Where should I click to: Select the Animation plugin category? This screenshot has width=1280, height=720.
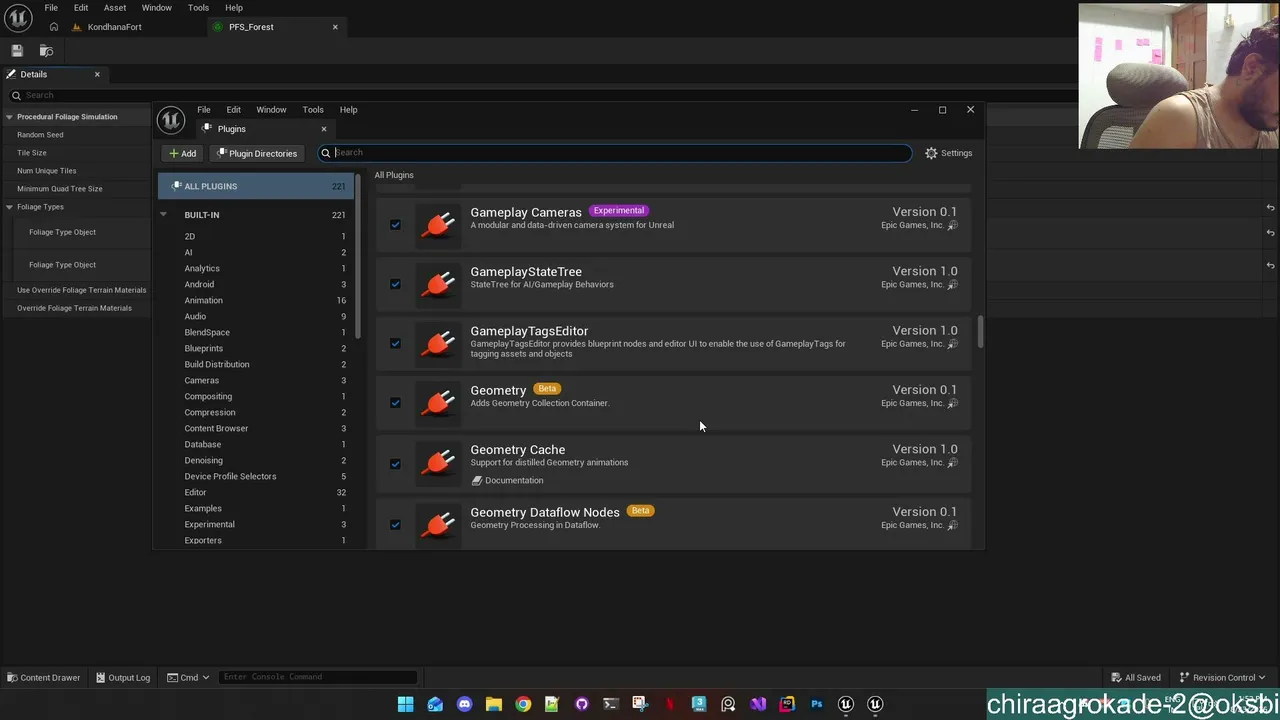[x=256, y=300]
